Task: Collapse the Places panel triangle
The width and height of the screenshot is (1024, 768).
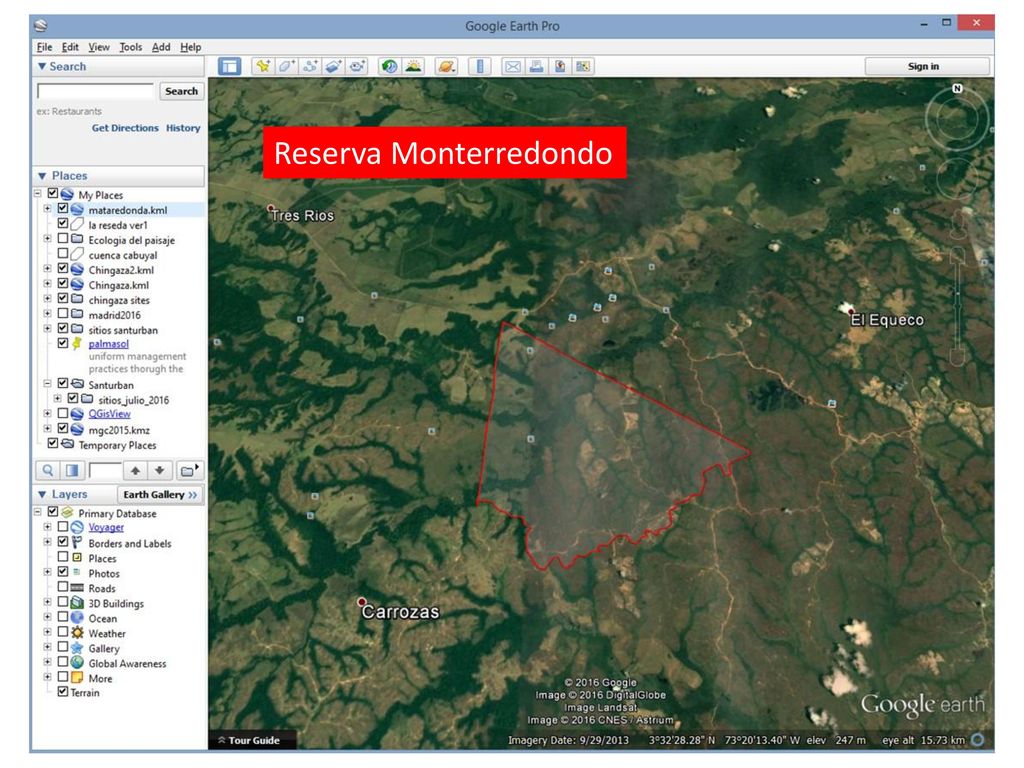Action: coord(42,176)
